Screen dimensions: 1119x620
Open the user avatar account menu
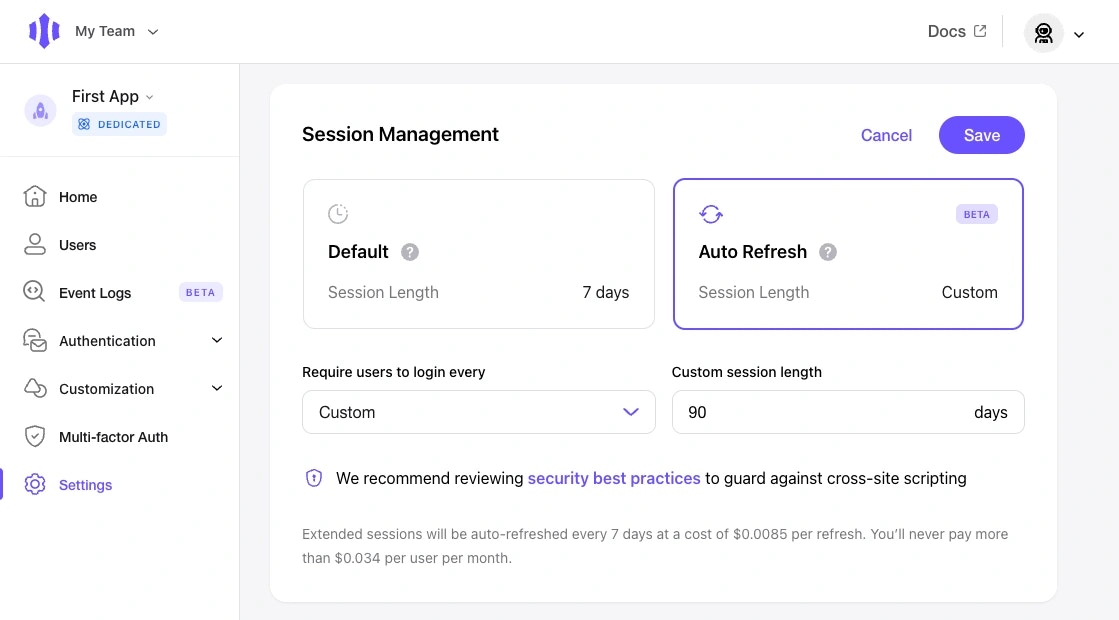coord(1054,33)
